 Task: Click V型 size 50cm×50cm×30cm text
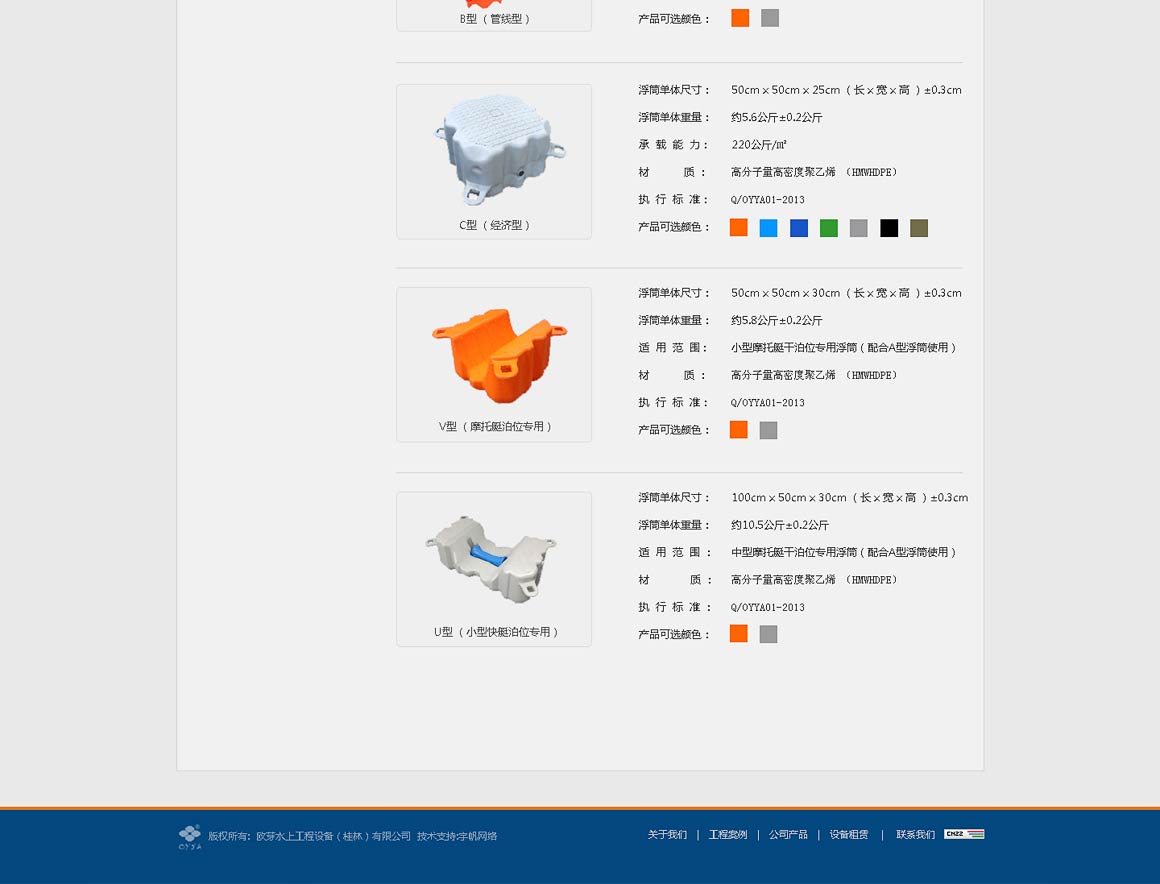coord(846,293)
